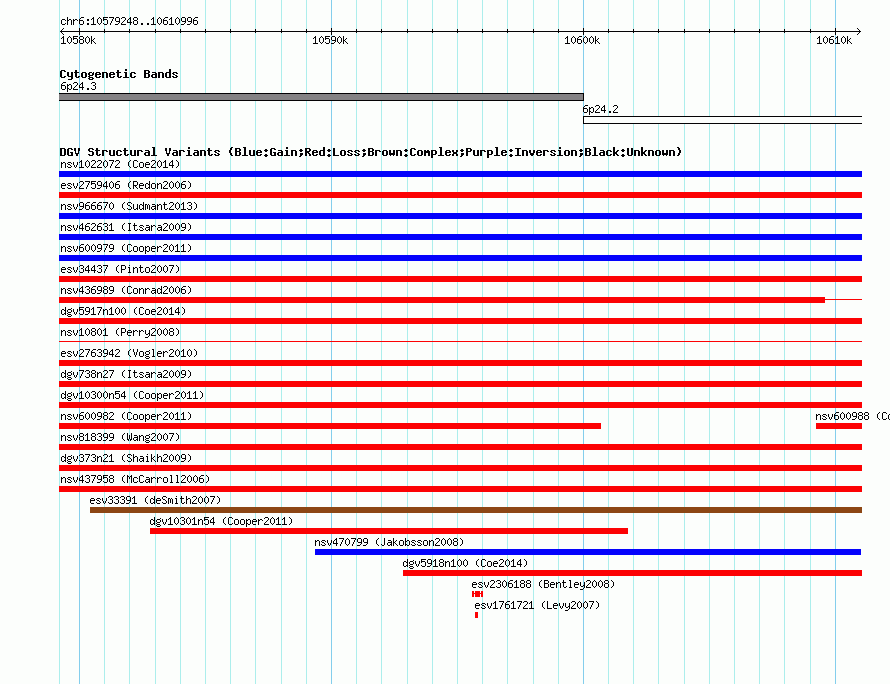Click the white 6p24.2 cytogenetic band

(x=723, y=120)
